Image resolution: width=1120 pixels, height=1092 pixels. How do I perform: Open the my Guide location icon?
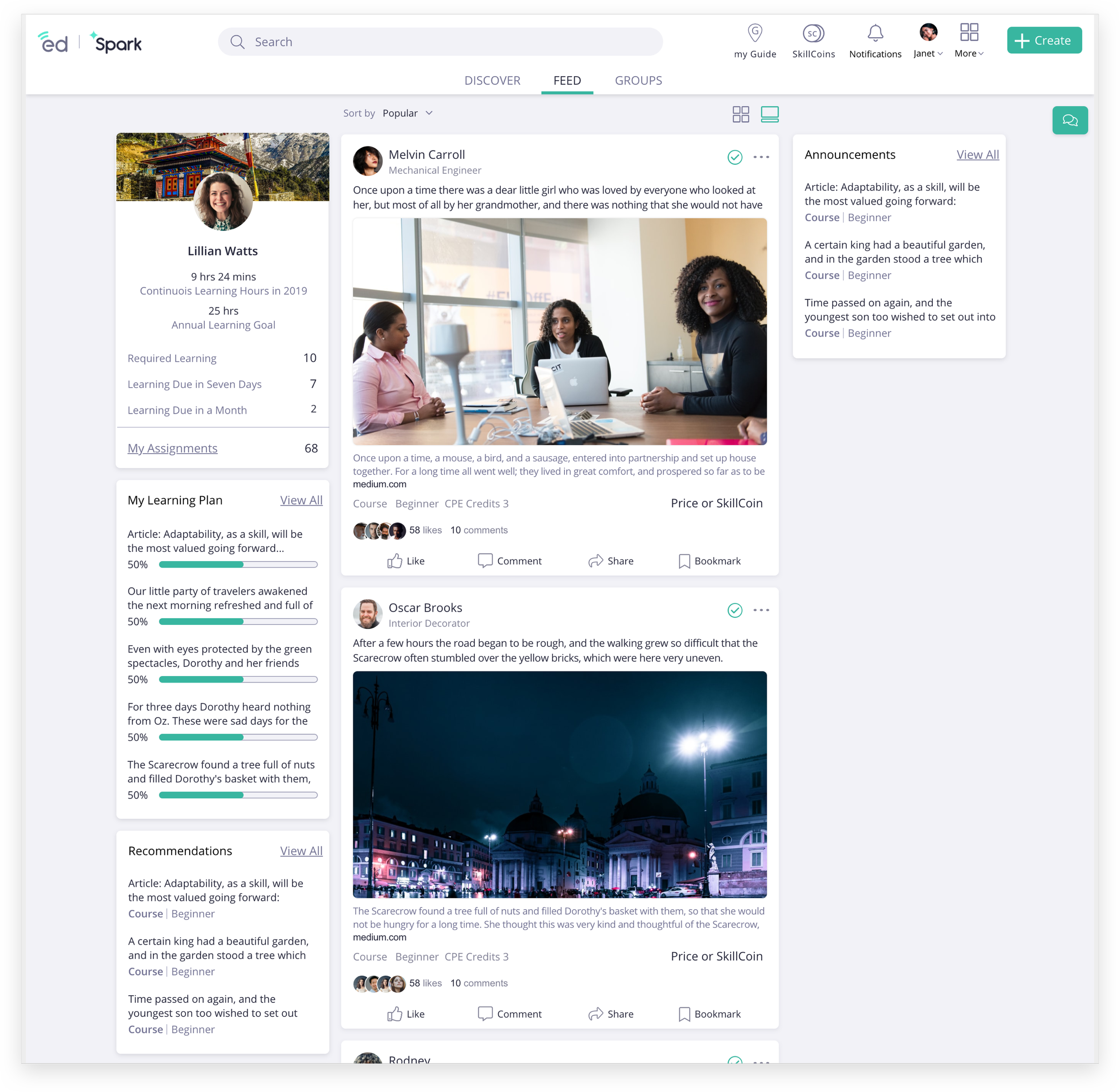pyautogui.click(x=754, y=33)
